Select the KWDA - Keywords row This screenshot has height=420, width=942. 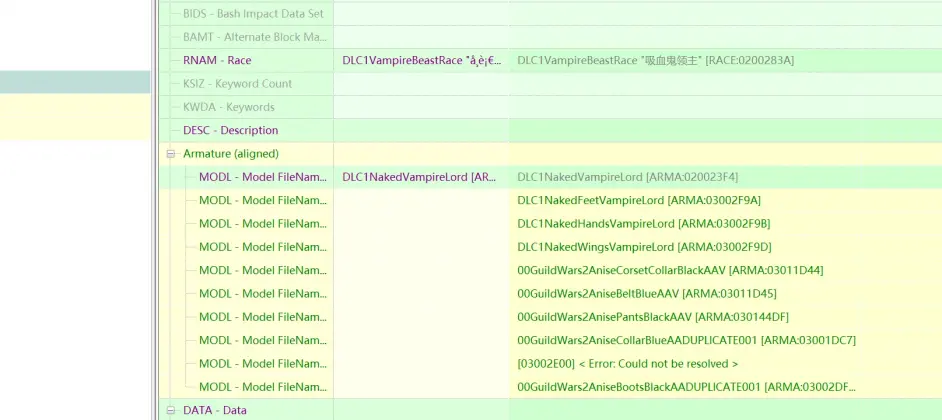click(x=228, y=107)
